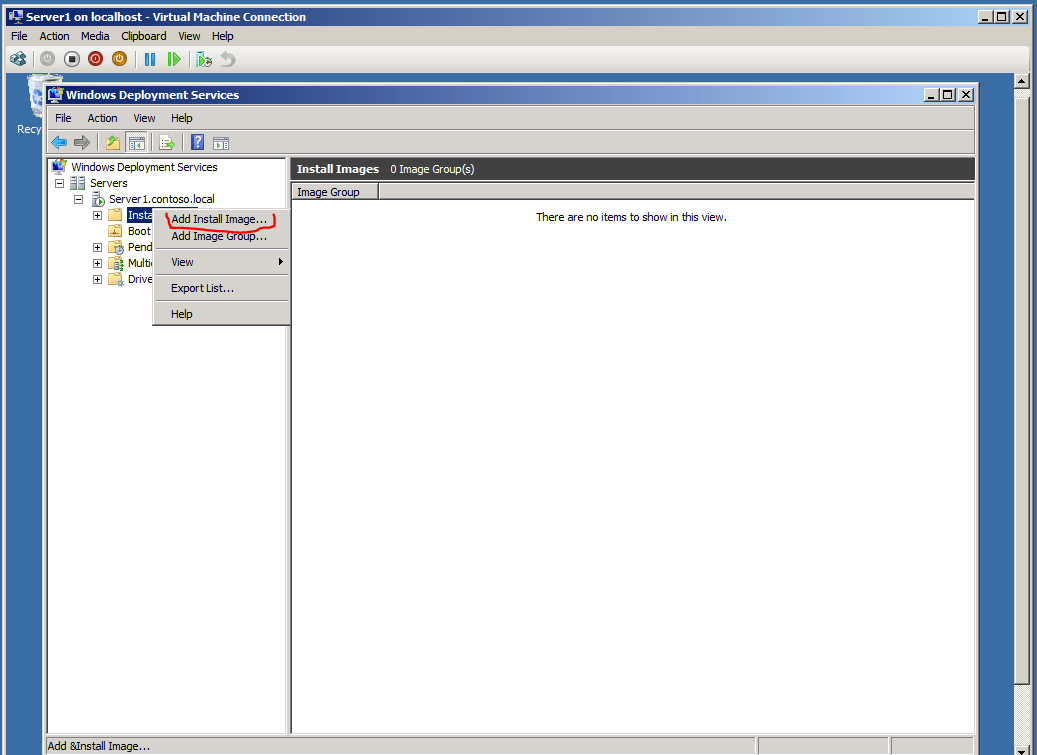1037x755 pixels.
Task: Maximize the Windows Deployment Services window
Action: (x=948, y=95)
